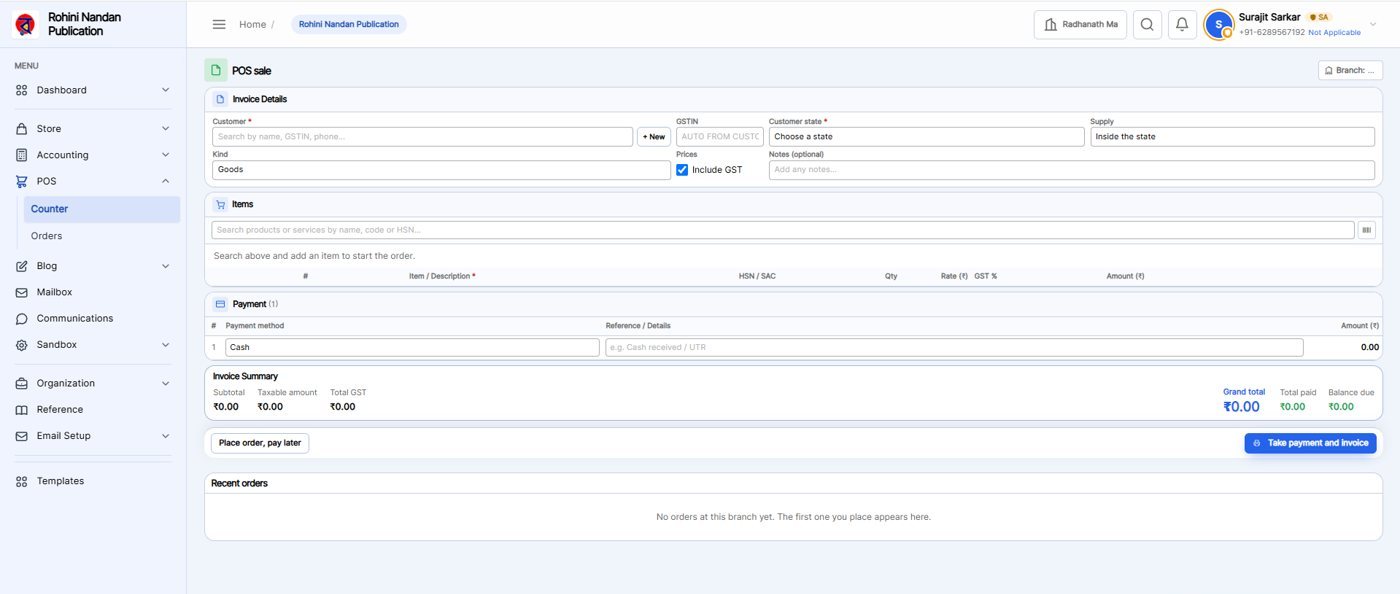The height and width of the screenshot is (594, 1400).
Task: Collapse the POS menu chevron
Action: click(x=166, y=181)
